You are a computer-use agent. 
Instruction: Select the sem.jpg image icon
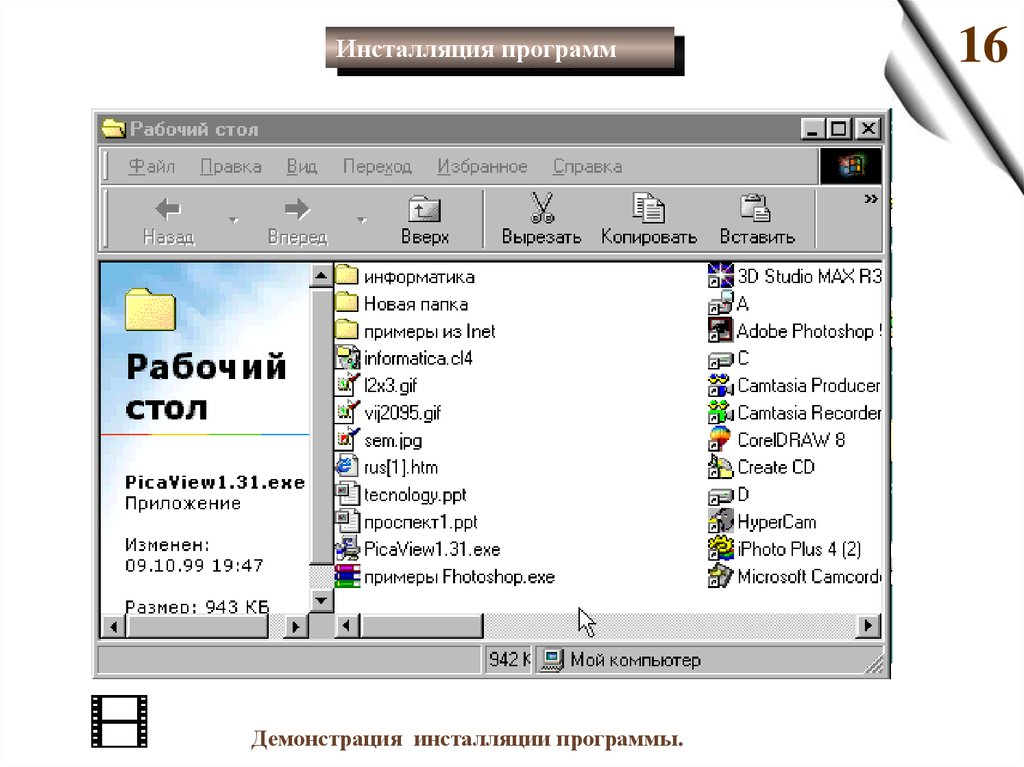click(x=347, y=440)
